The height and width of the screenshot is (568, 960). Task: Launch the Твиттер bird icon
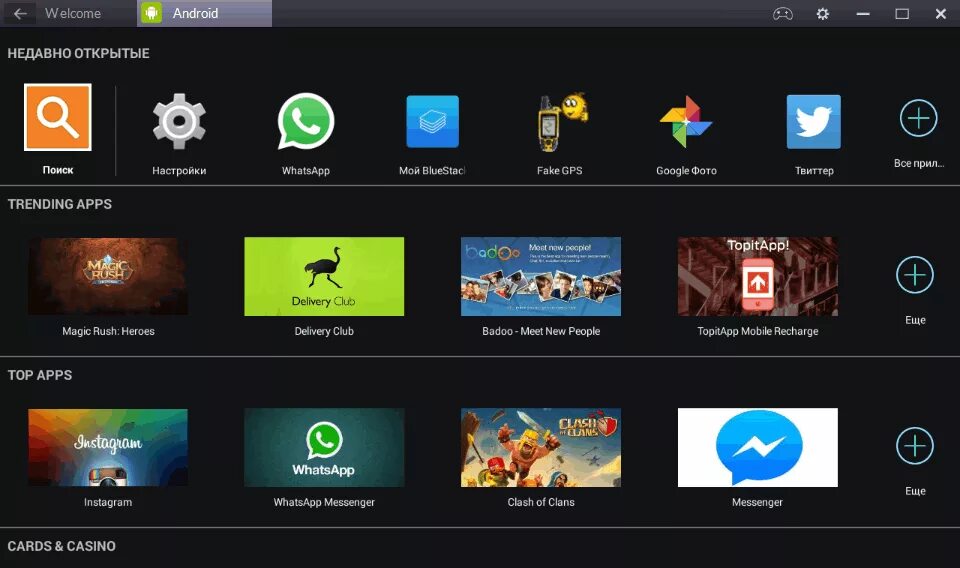coord(814,121)
